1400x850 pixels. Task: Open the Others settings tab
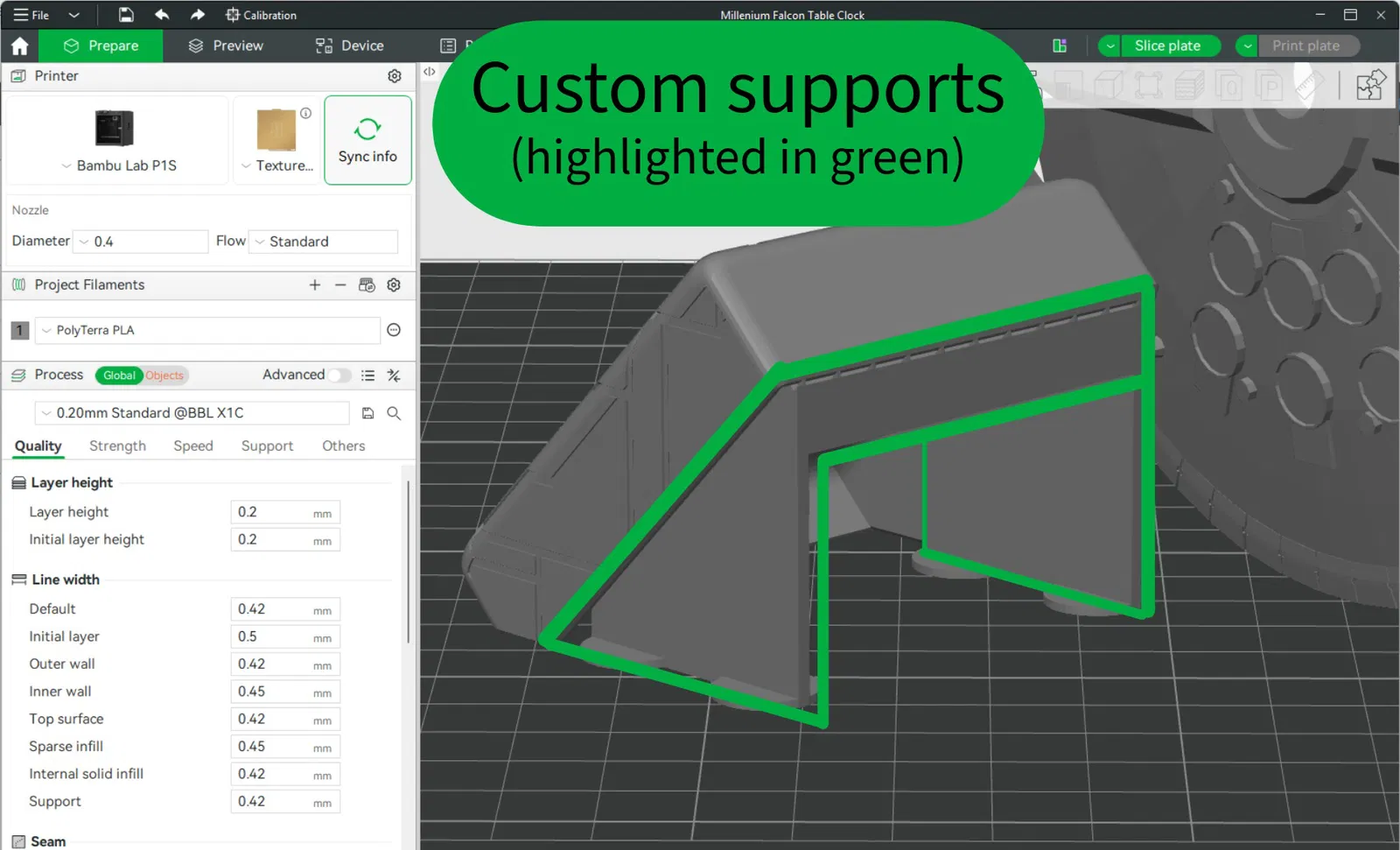(344, 446)
